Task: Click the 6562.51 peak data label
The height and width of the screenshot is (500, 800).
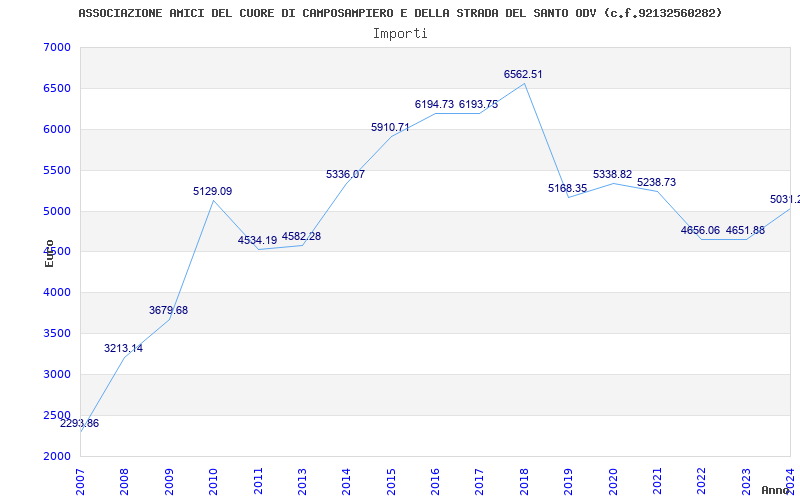Action: click(523, 74)
